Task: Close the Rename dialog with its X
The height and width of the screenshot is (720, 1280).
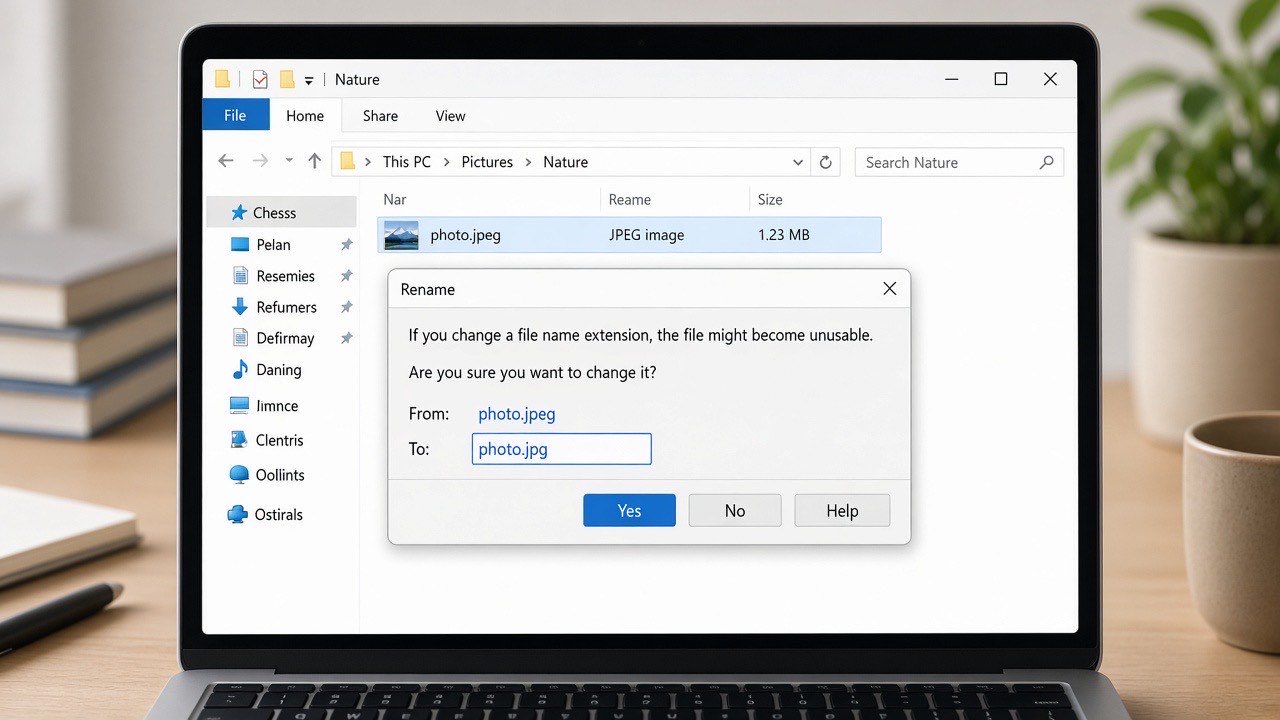Action: click(889, 289)
